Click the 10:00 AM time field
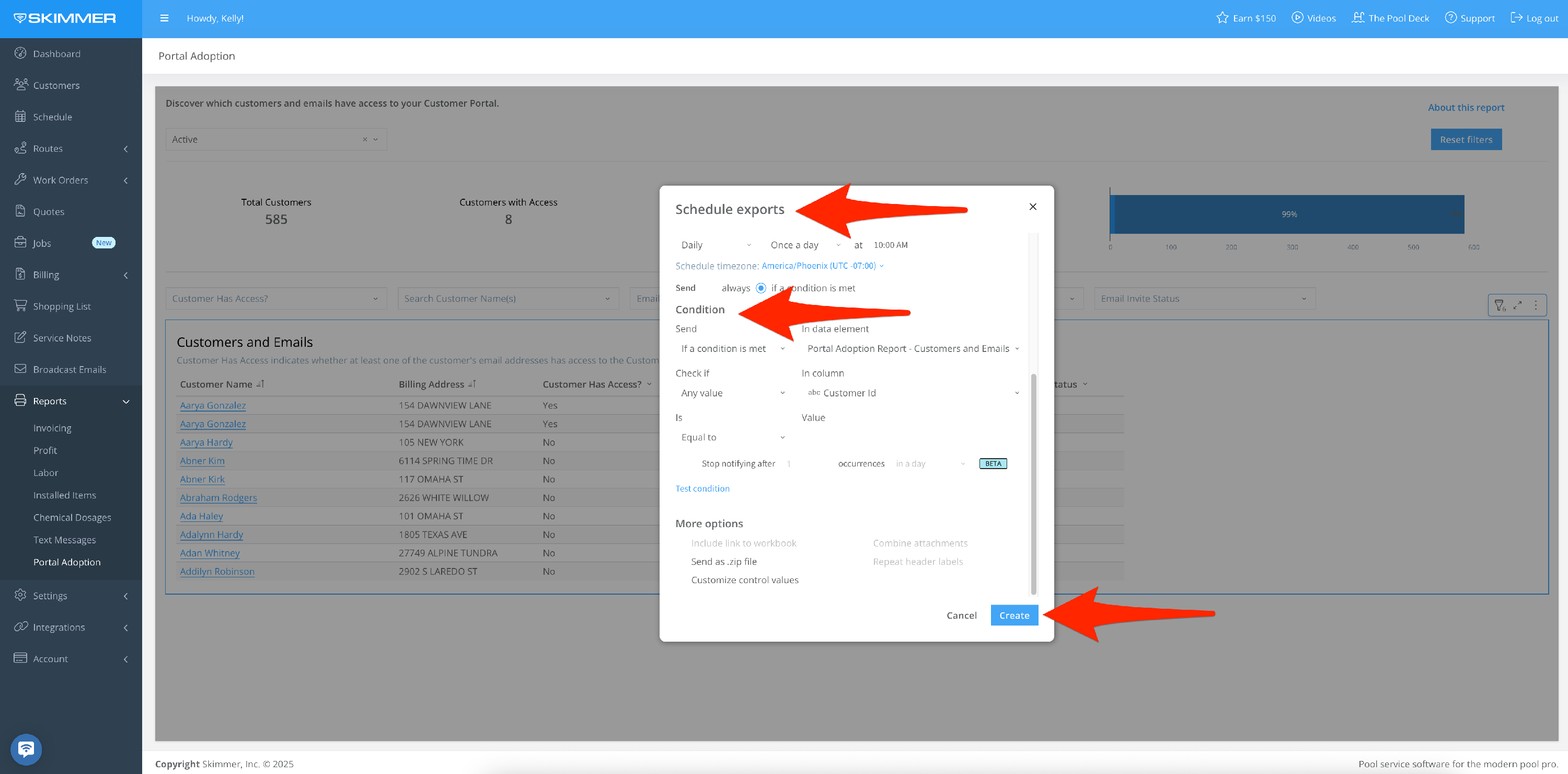Screen dimensions: 1568x774 (x=890, y=245)
